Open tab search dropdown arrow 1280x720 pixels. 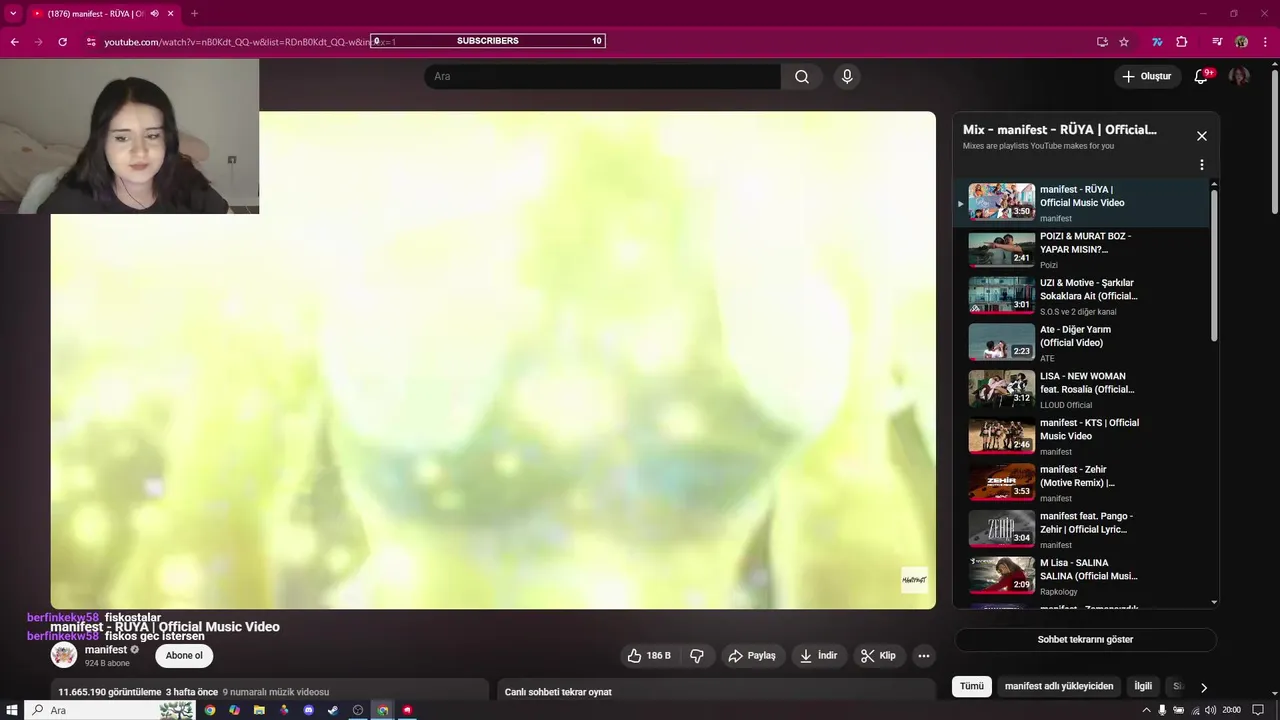click(x=13, y=14)
